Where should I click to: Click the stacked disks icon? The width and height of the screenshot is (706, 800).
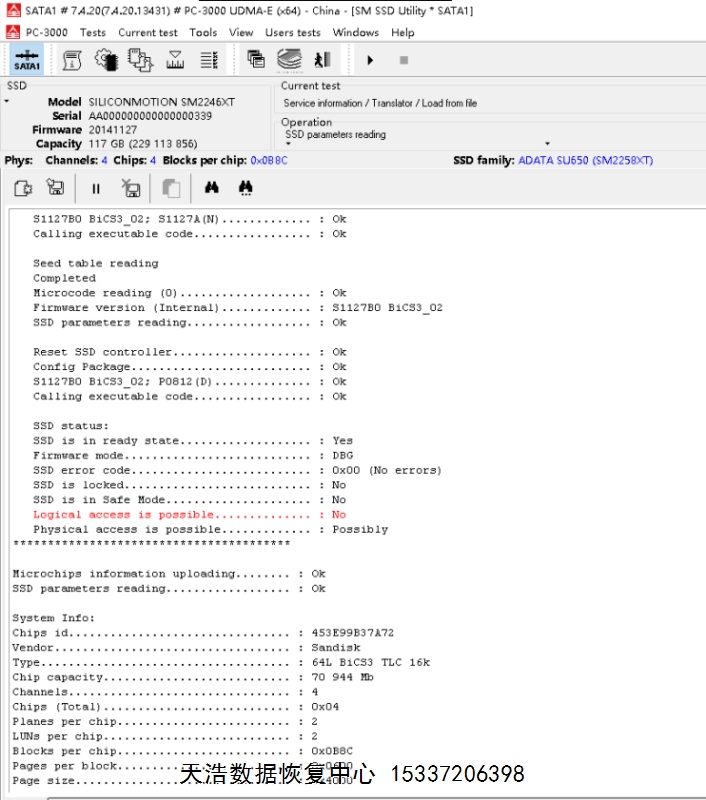pyautogui.click(x=289, y=60)
